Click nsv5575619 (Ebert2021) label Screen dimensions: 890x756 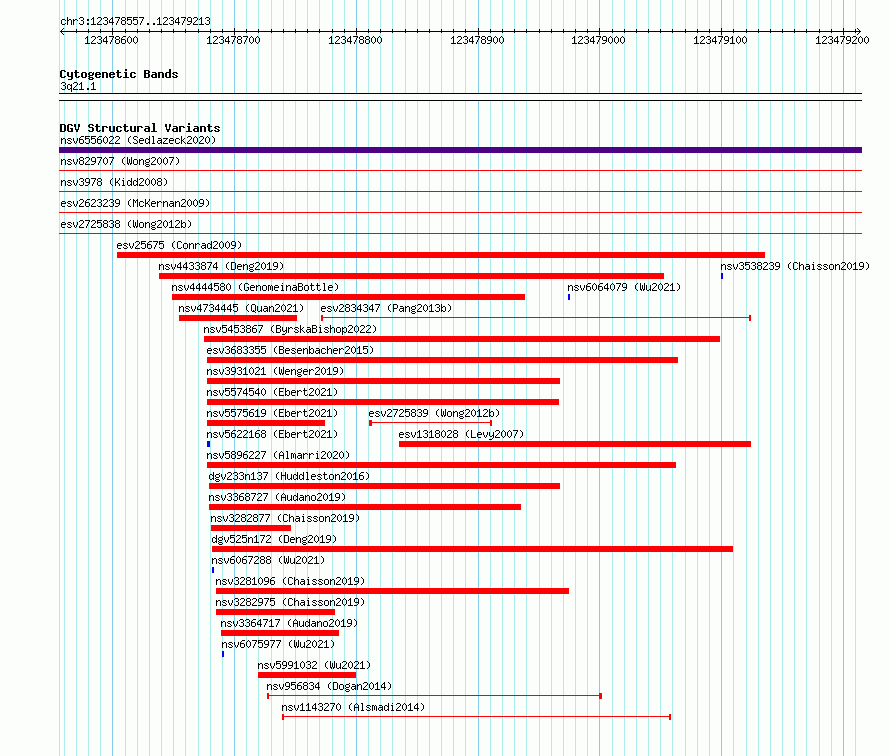tap(272, 413)
